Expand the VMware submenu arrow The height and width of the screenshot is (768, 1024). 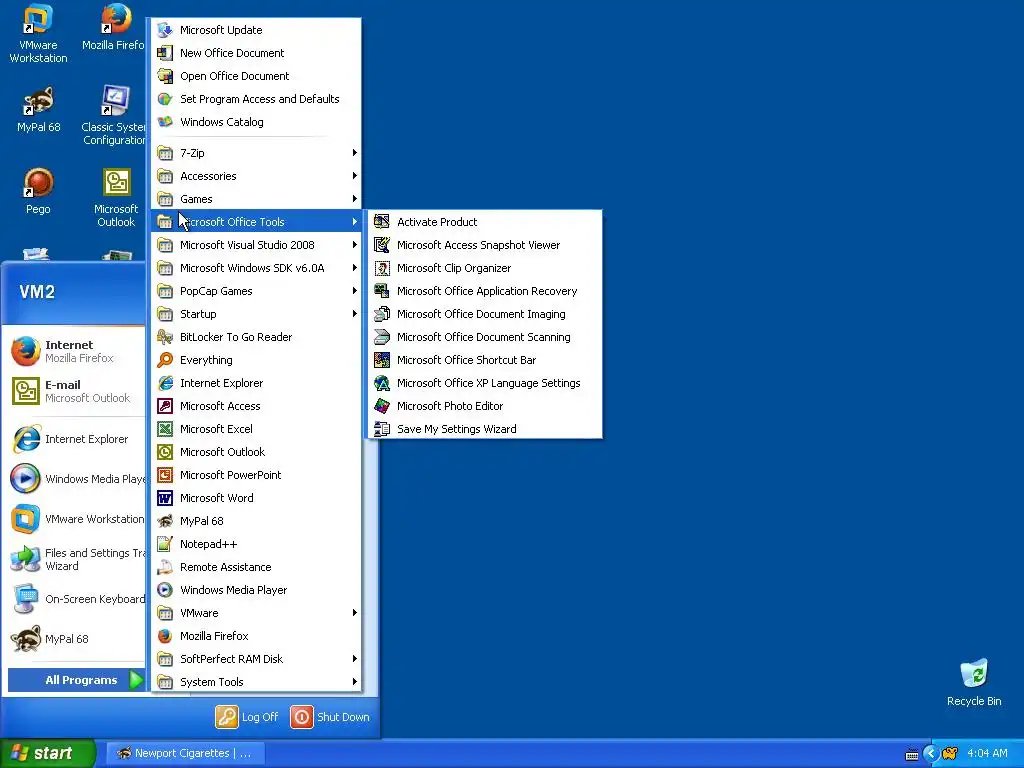[355, 613]
